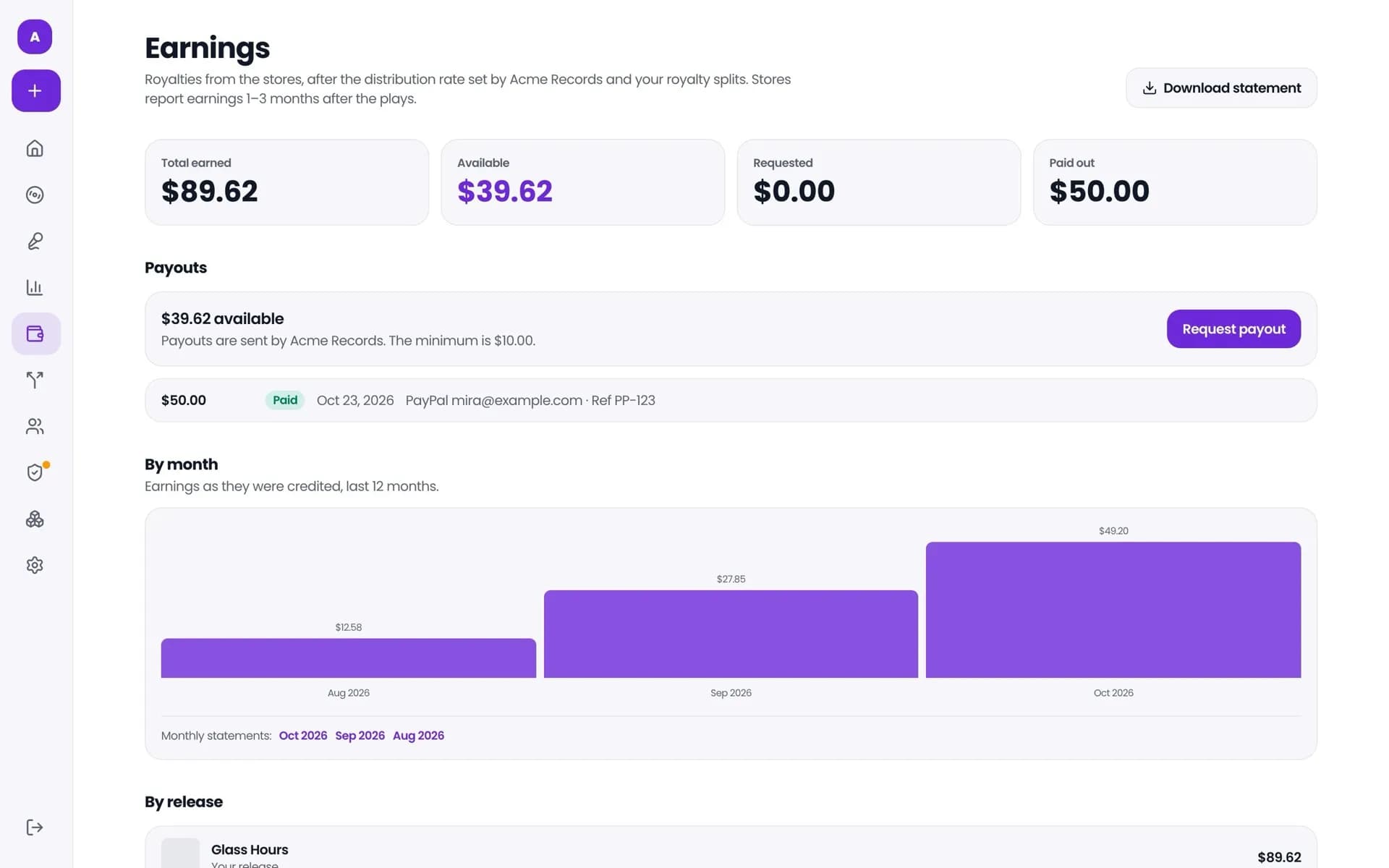Click Download statement button
The width and height of the screenshot is (1389, 868).
(1221, 88)
